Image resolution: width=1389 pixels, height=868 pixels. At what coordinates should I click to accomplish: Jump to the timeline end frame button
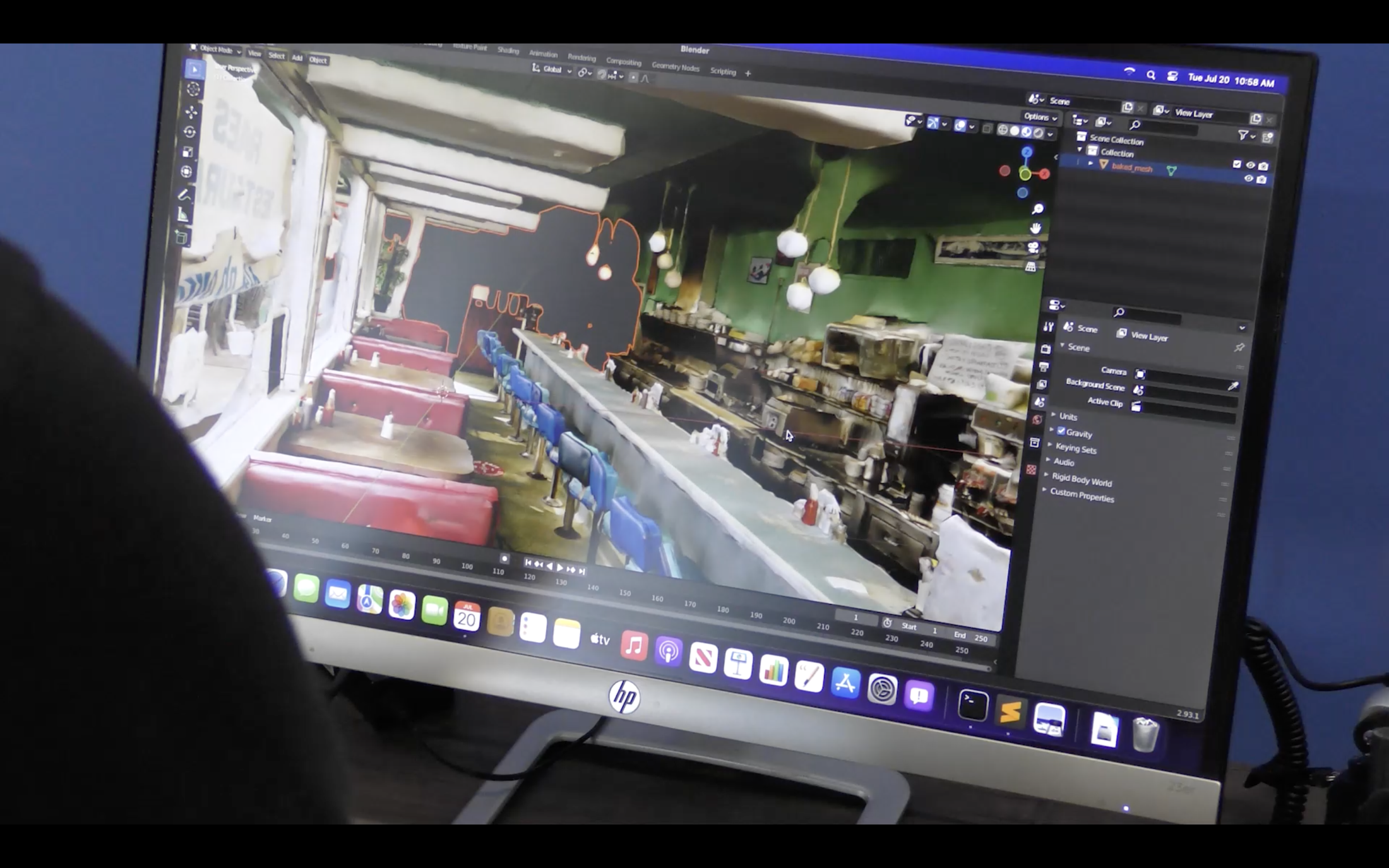coord(581,571)
